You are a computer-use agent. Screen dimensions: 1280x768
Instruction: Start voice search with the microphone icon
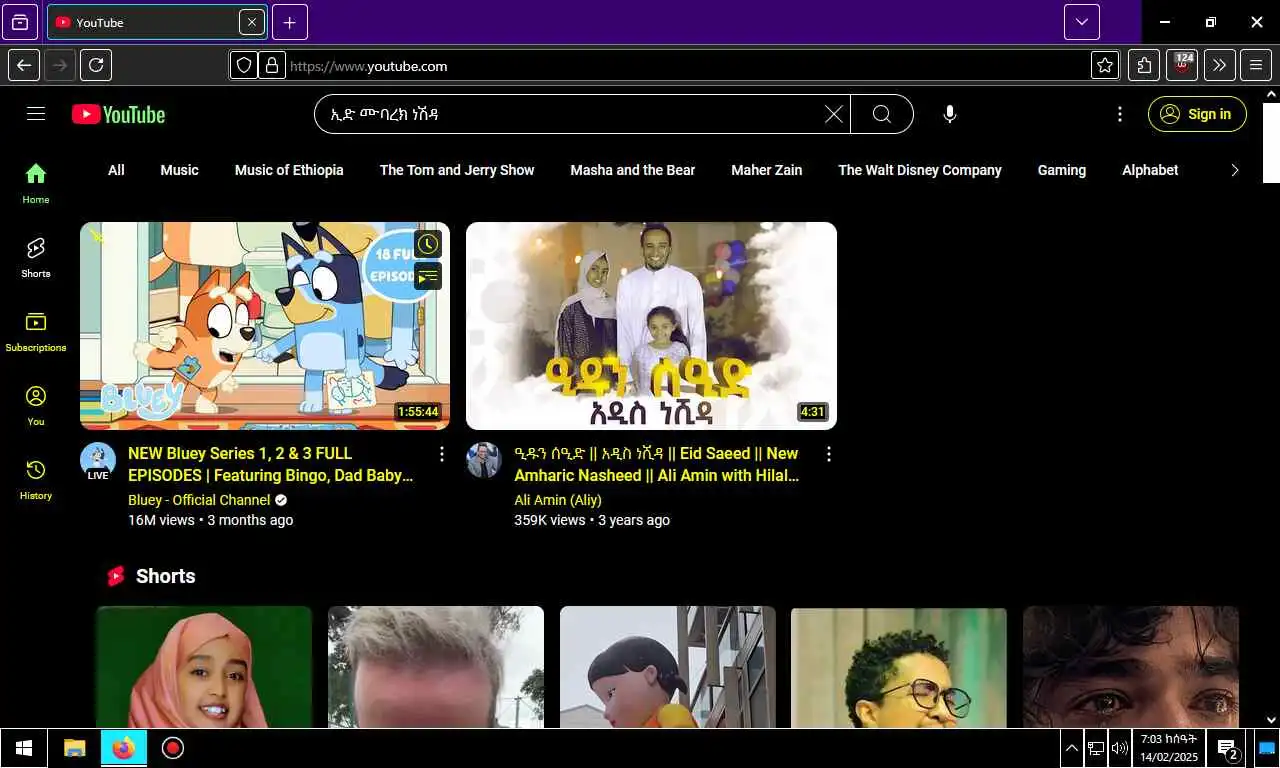point(950,114)
